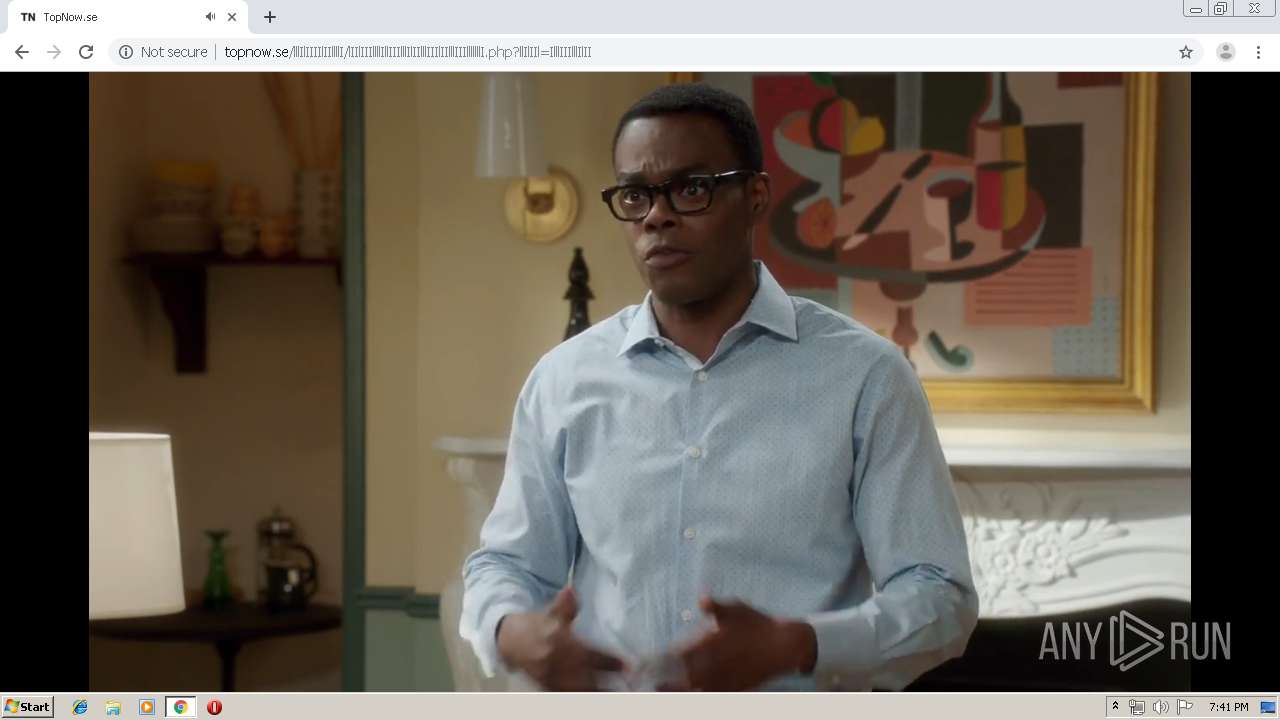This screenshot has width=1280, height=720.
Task: Open the Chrome three-dot menu
Action: coord(1258,52)
